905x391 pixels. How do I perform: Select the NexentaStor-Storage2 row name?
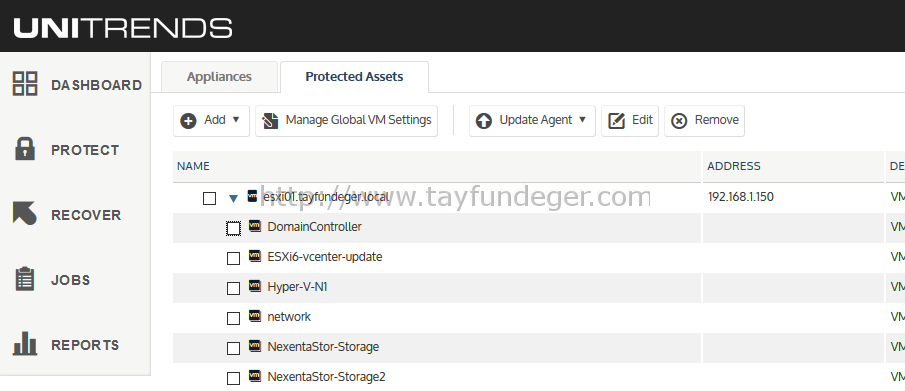pos(327,377)
